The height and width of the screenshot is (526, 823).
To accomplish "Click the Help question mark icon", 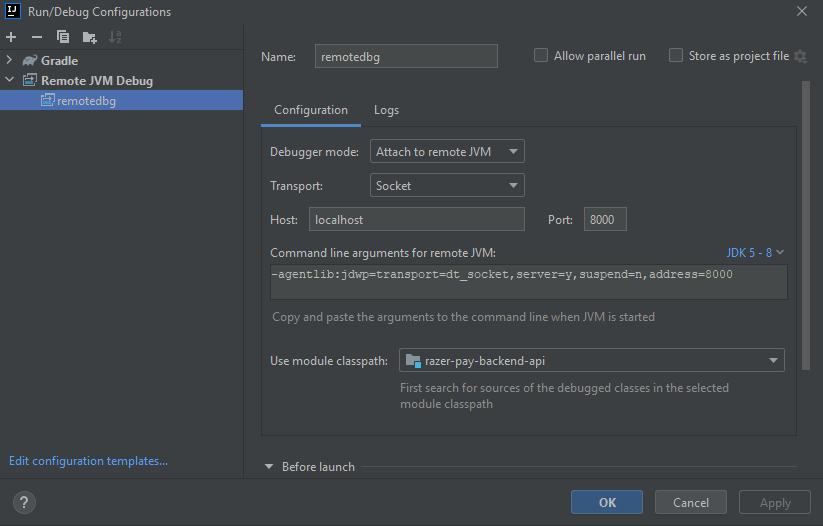I will (25, 502).
